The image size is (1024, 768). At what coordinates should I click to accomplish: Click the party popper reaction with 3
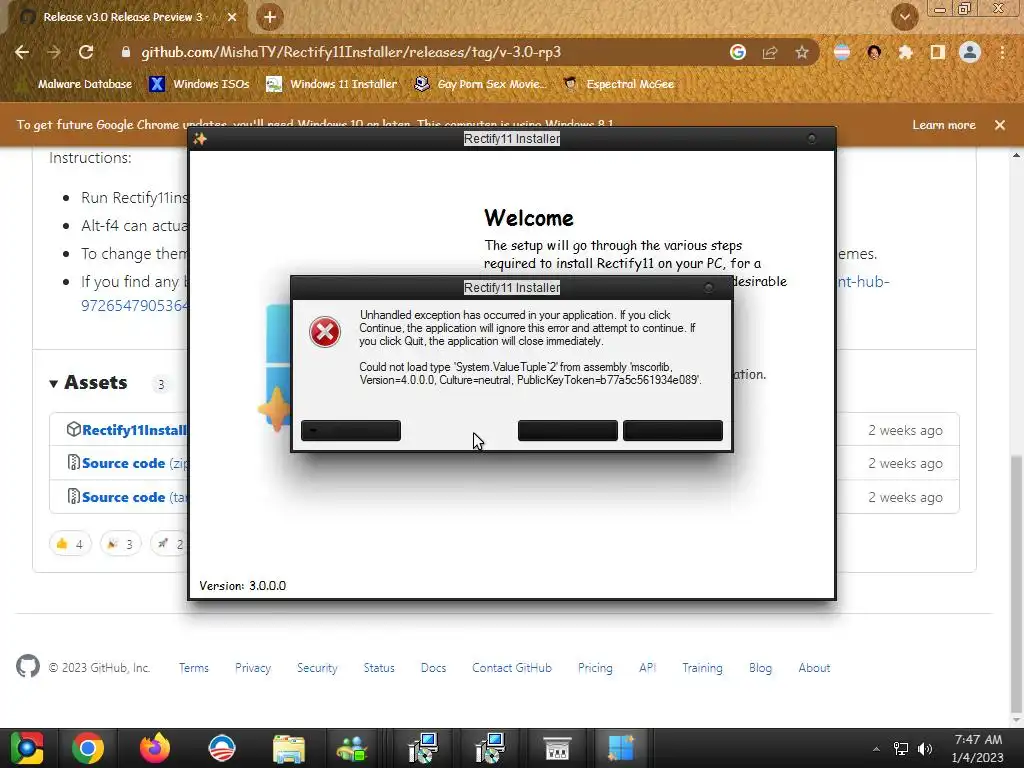coord(120,543)
